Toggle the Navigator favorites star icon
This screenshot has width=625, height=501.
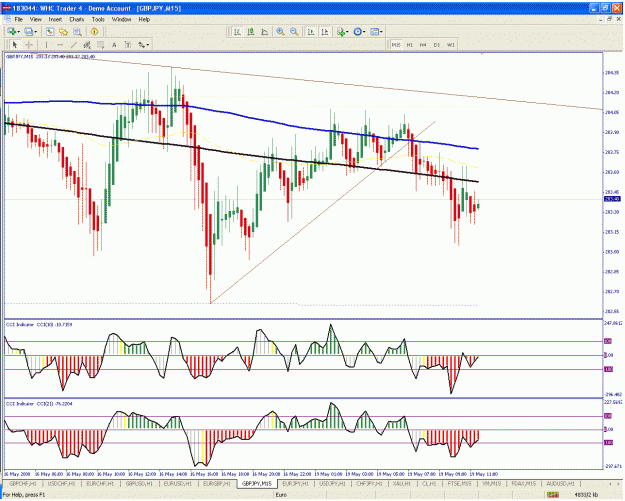pyautogui.click(x=63, y=31)
